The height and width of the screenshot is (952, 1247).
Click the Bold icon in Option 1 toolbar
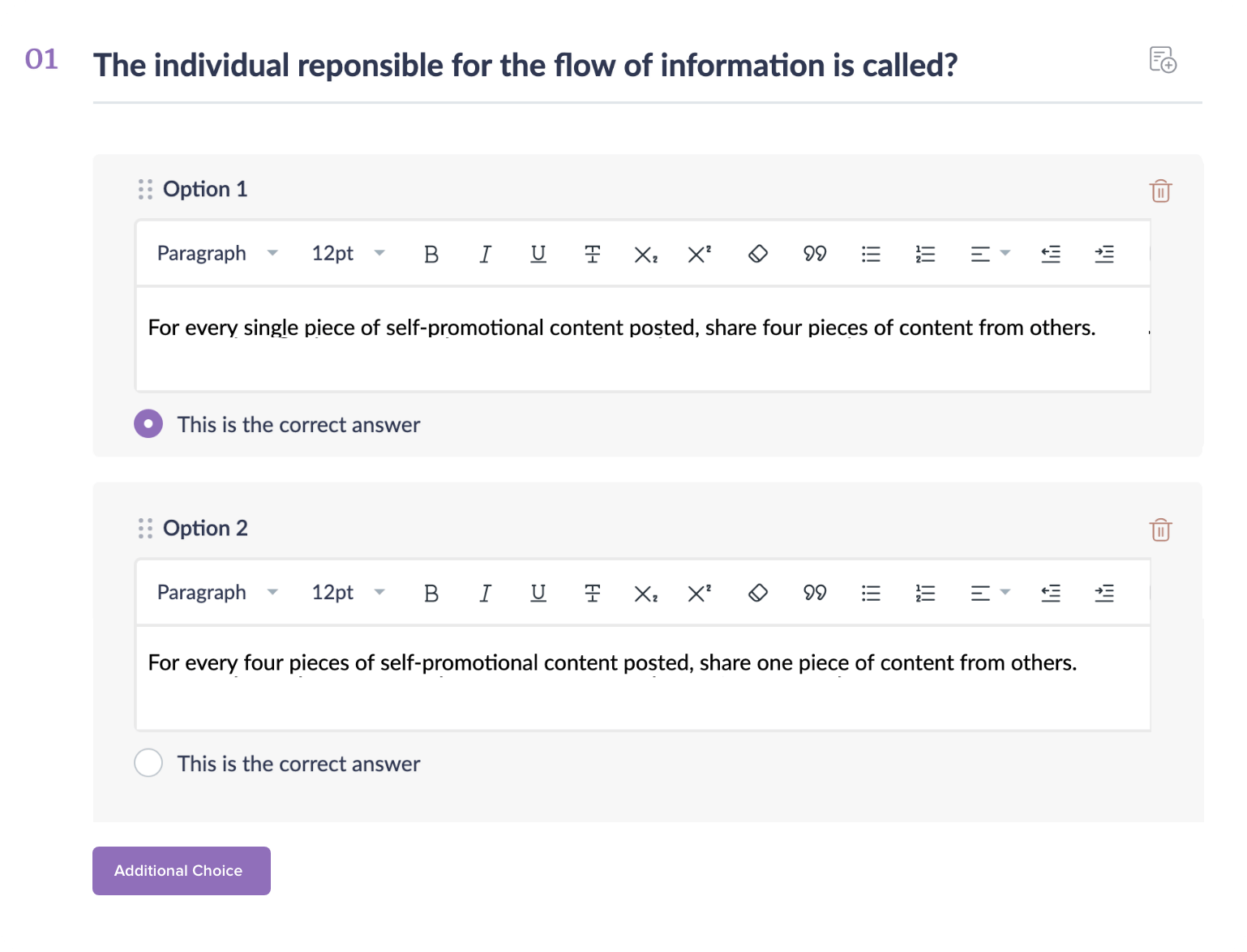pyautogui.click(x=431, y=255)
